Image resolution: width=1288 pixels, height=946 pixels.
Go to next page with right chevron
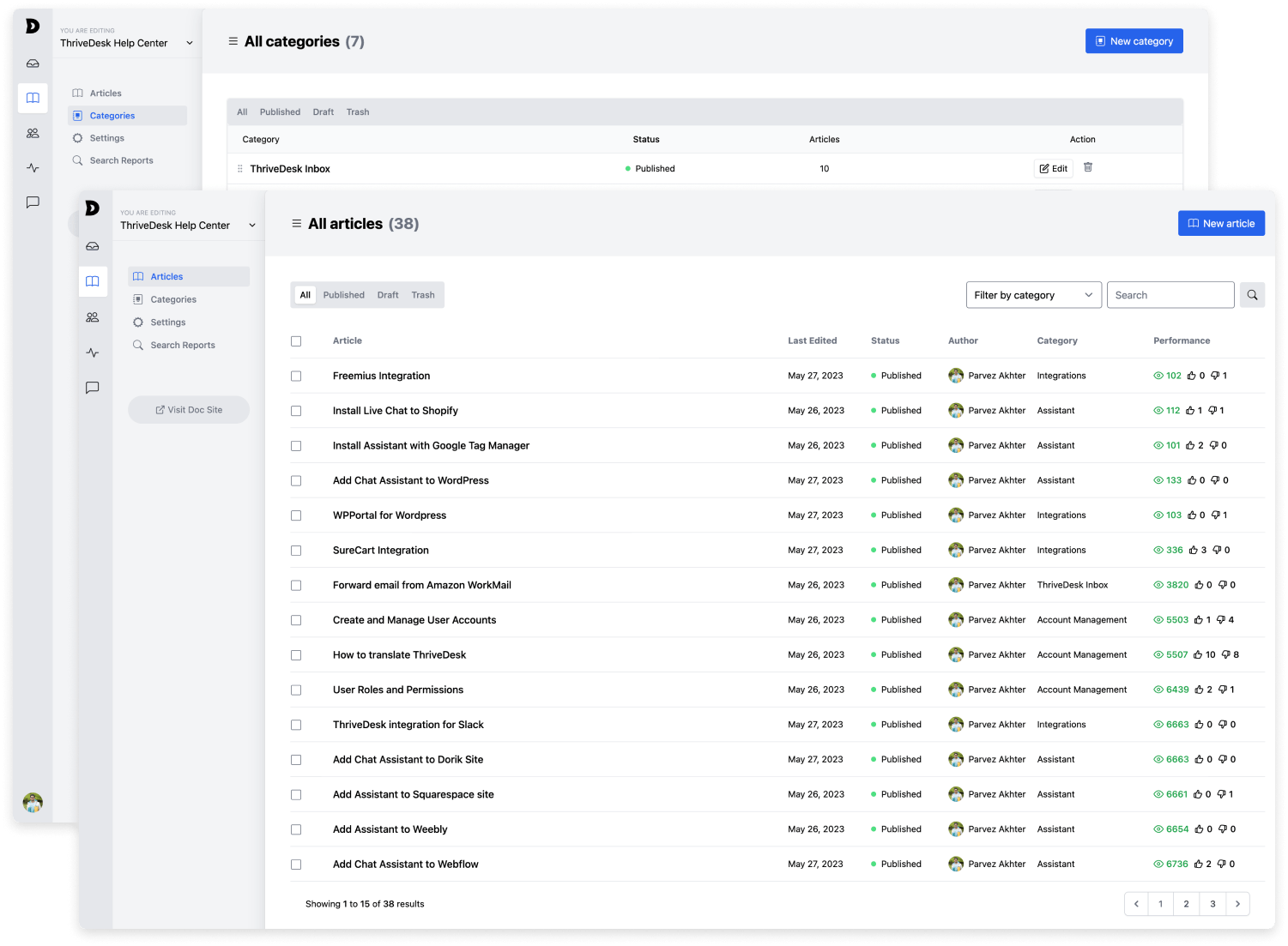click(1237, 904)
